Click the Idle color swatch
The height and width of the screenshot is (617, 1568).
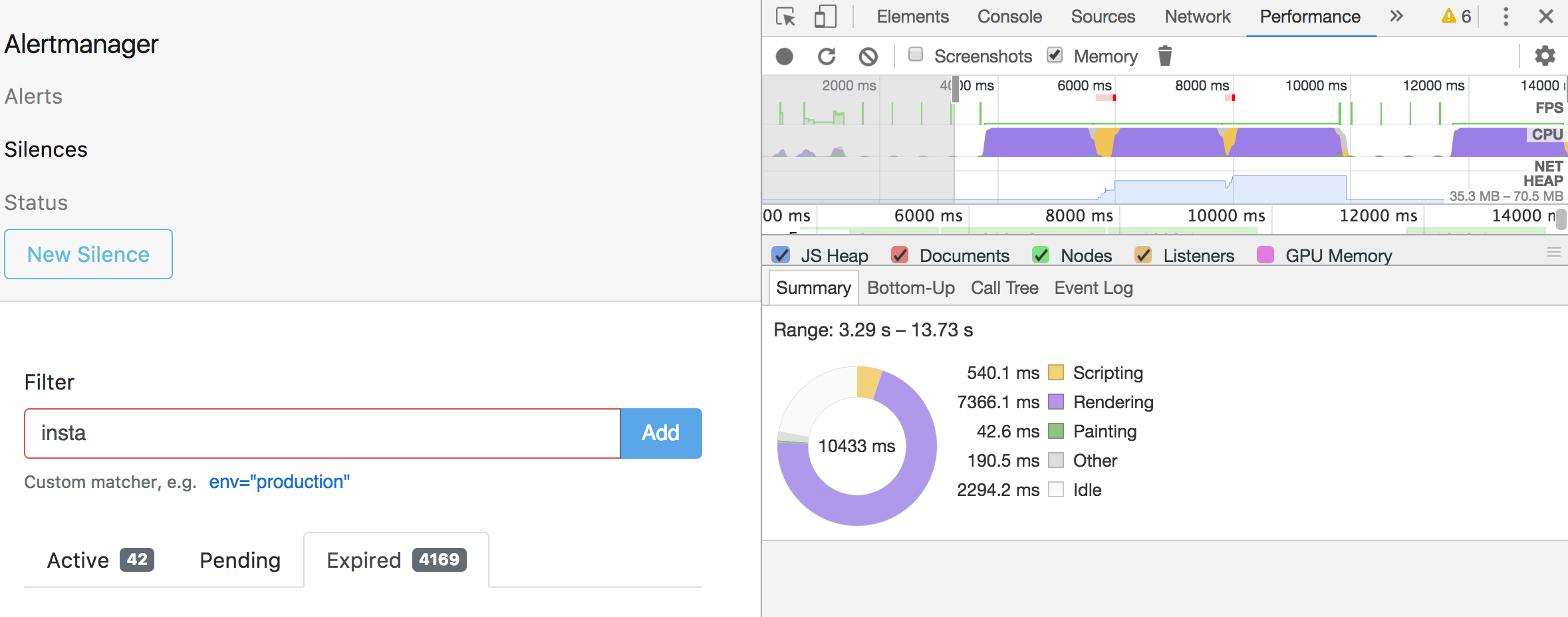tap(1056, 489)
